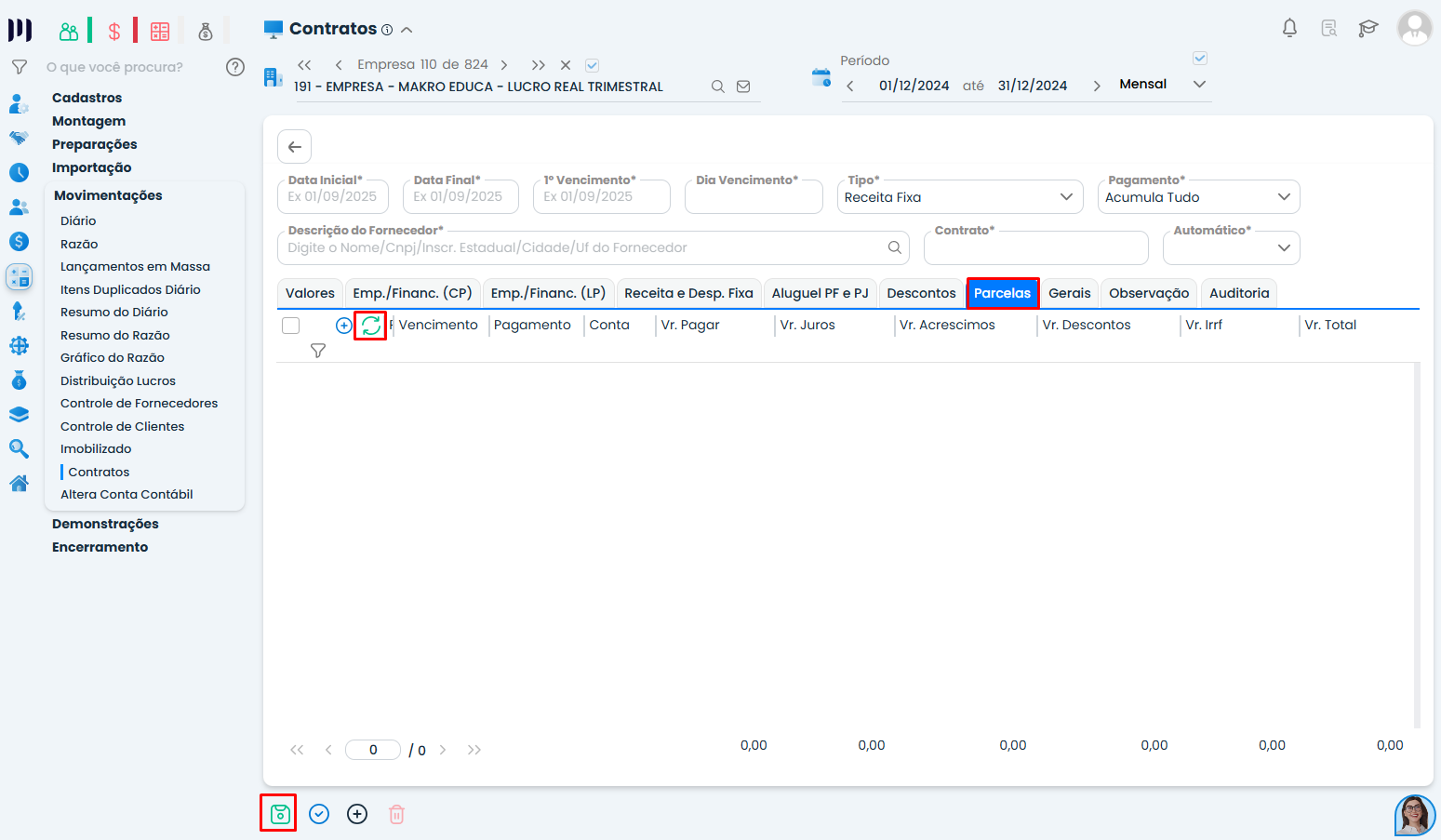Click the help question mark icon

235,67
